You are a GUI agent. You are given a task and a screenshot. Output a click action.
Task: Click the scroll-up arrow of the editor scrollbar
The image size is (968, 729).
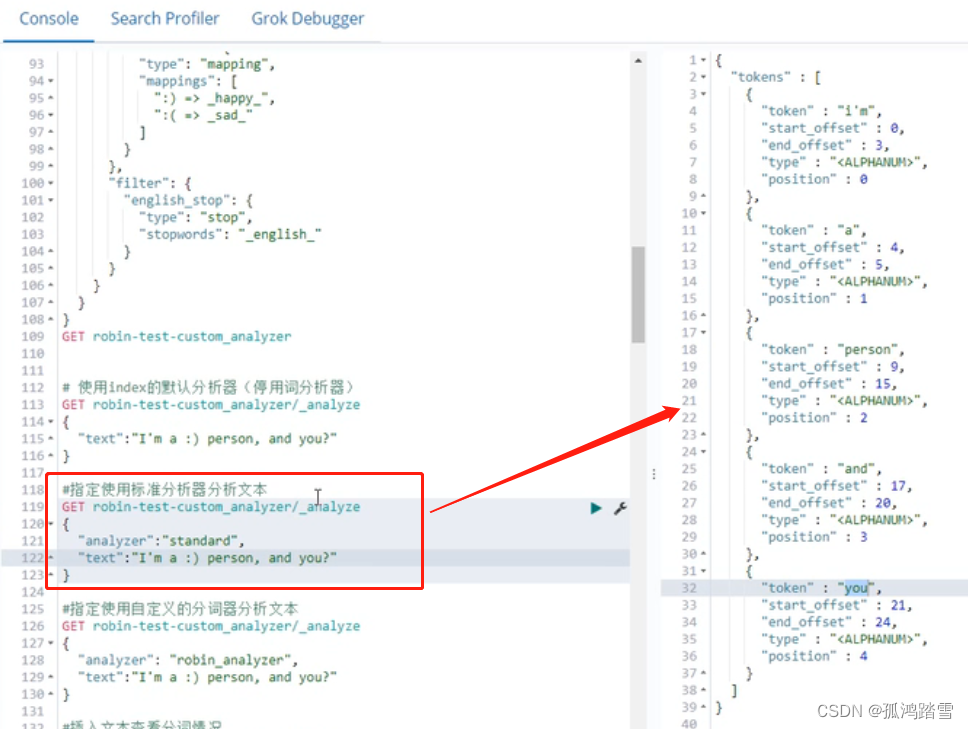point(638,60)
